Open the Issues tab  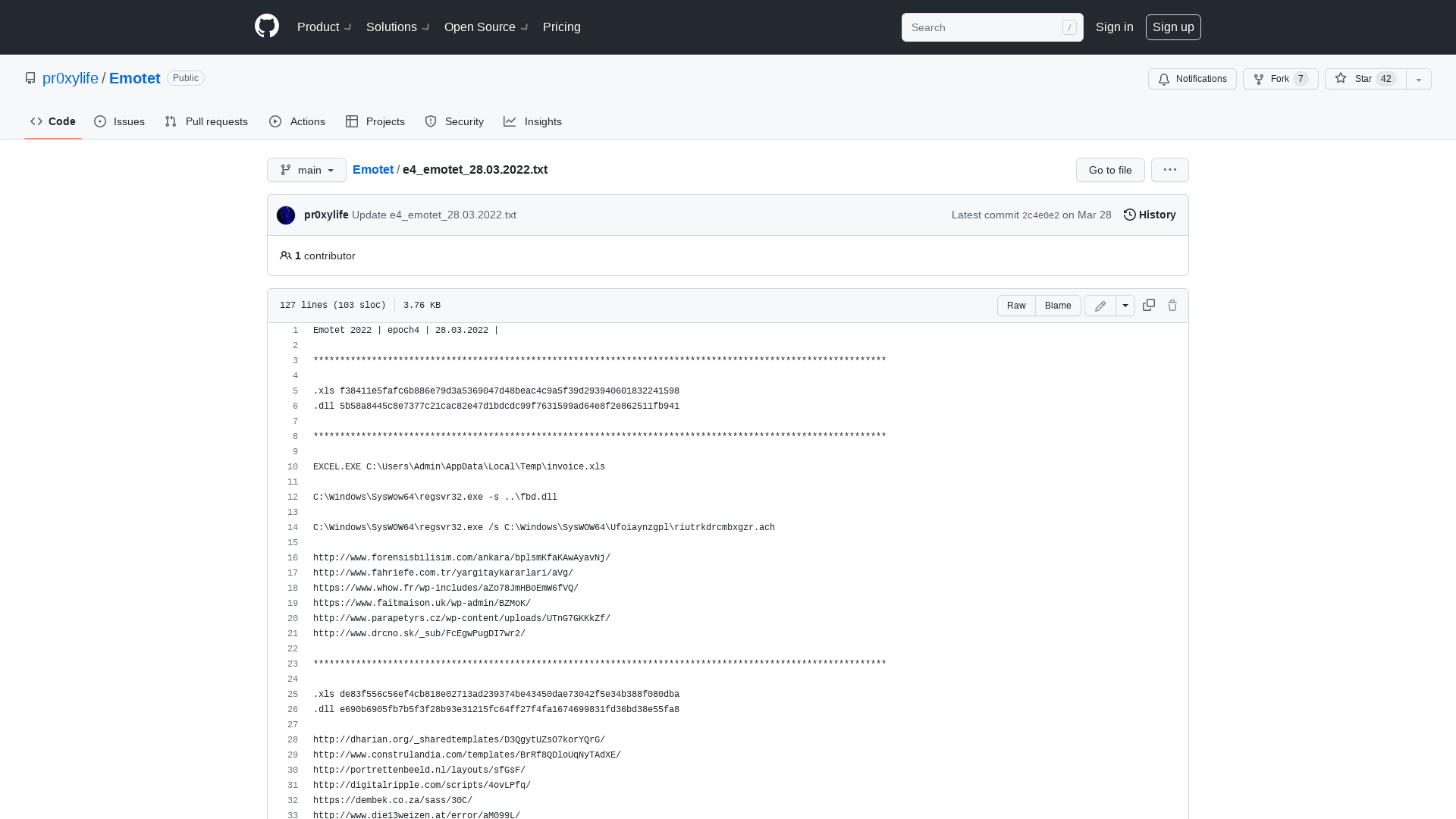(x=120, y=121)
